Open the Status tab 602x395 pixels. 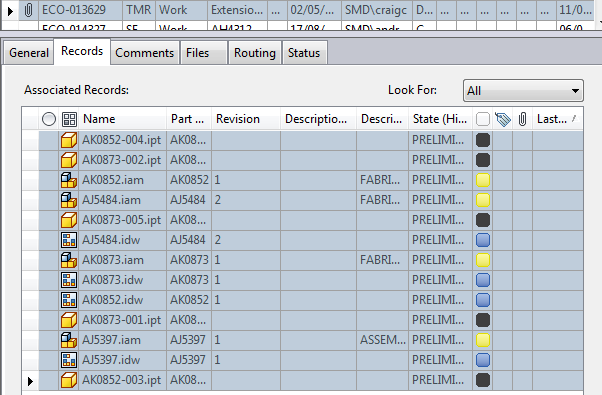(x=304, y=53)
